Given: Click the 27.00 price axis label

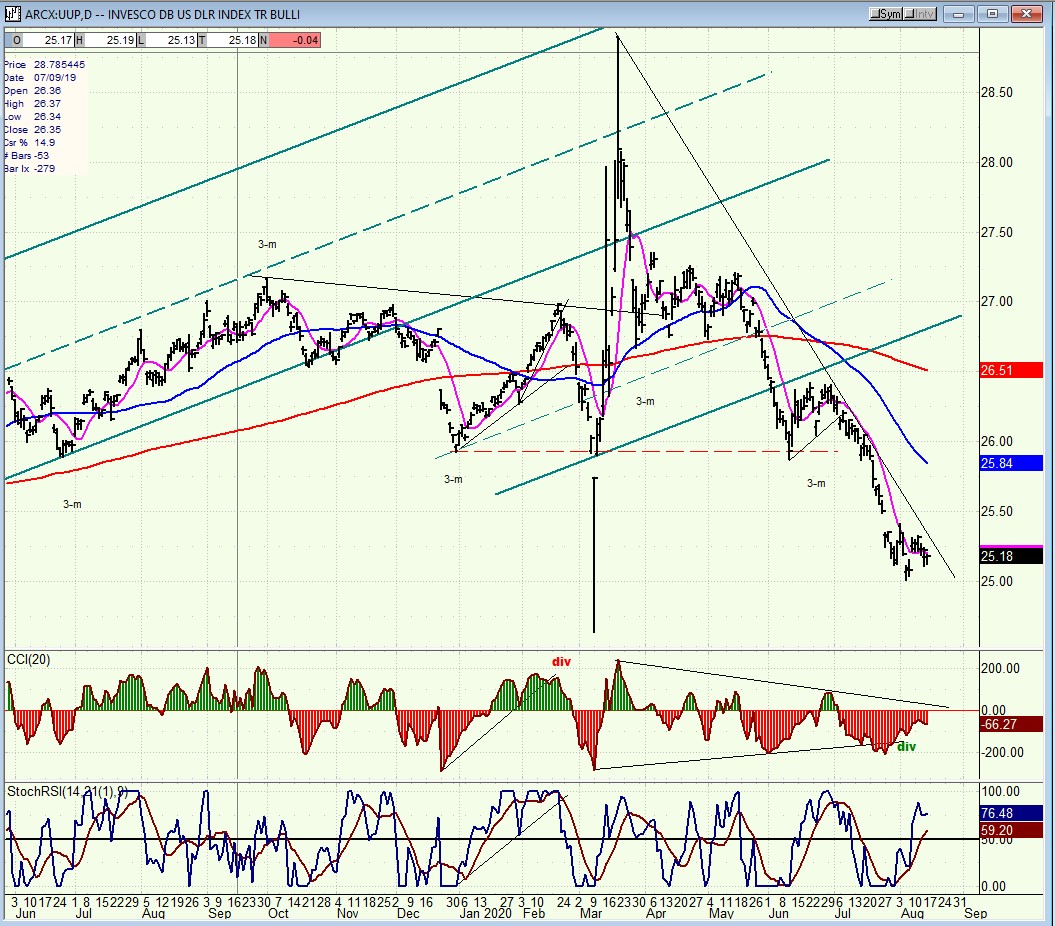Looking at the screenshot, I should tap(996, 301).
